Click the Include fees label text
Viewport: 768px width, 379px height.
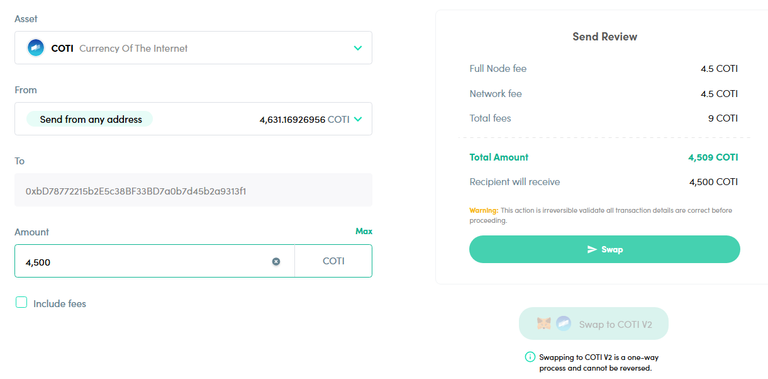coord(60,304)
